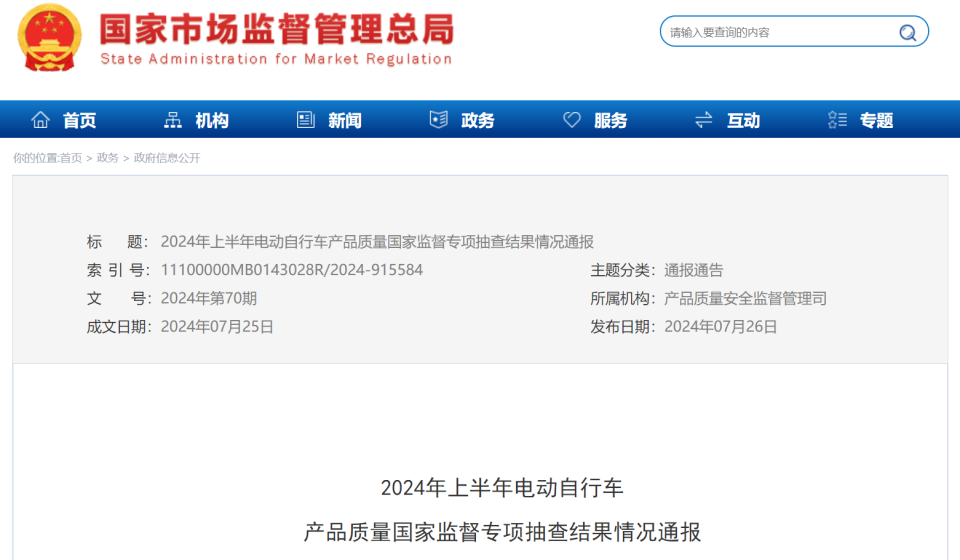The height and width of the screenshot is (560, 960).
Task: Click the services heart icon
Action: click(572, 120)
